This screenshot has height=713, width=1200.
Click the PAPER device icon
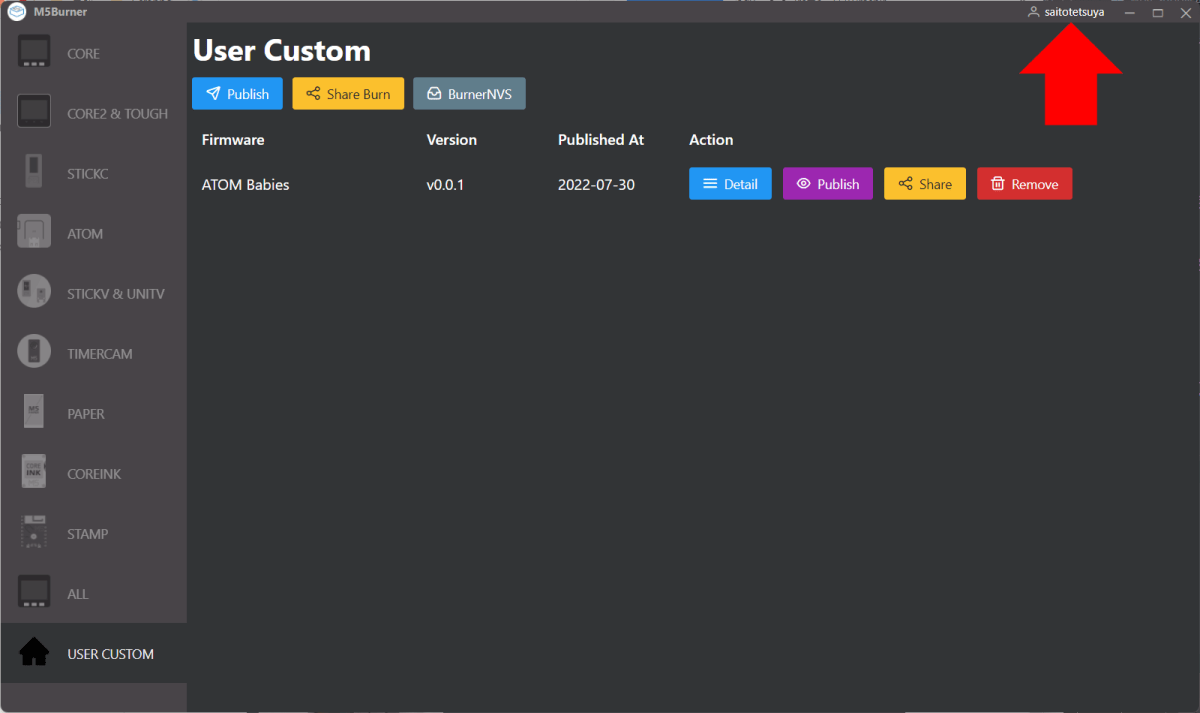click(34, 413)
